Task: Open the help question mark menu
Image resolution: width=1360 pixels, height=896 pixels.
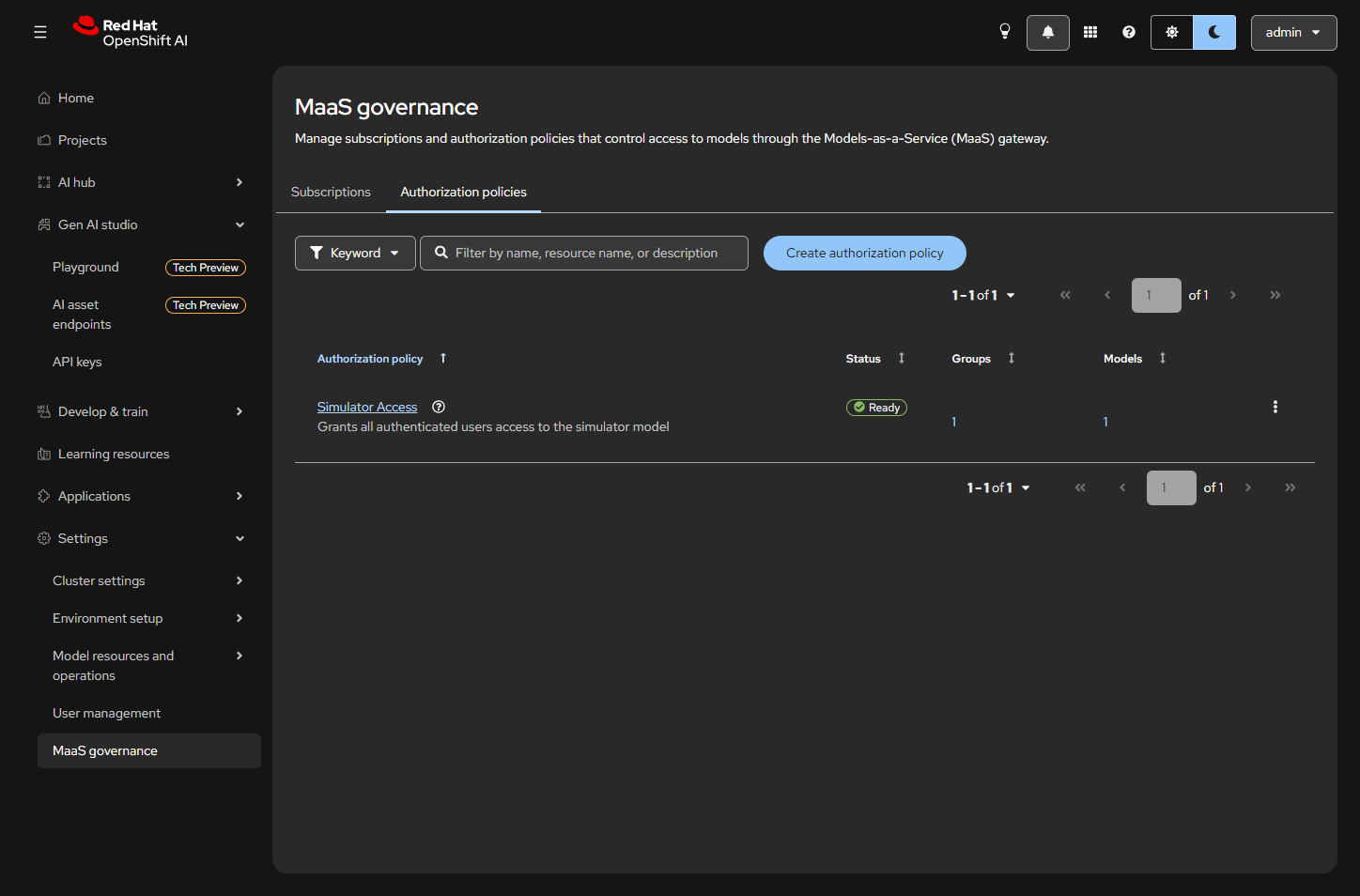Action: 1129,32
